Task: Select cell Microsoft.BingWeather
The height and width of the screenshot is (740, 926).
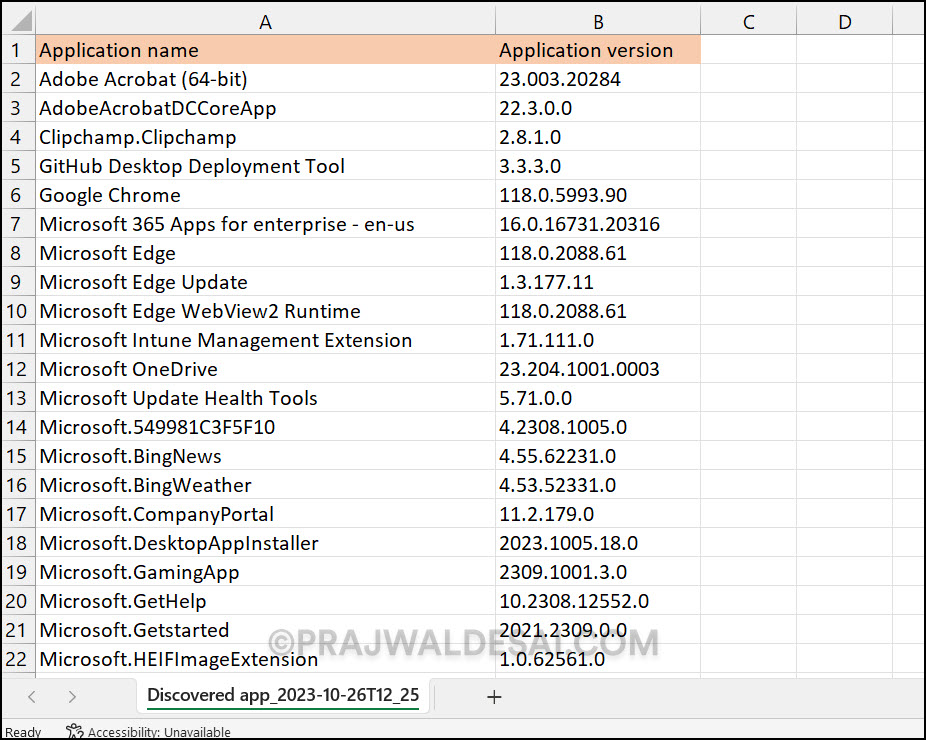Action: [x=265, y=485]
